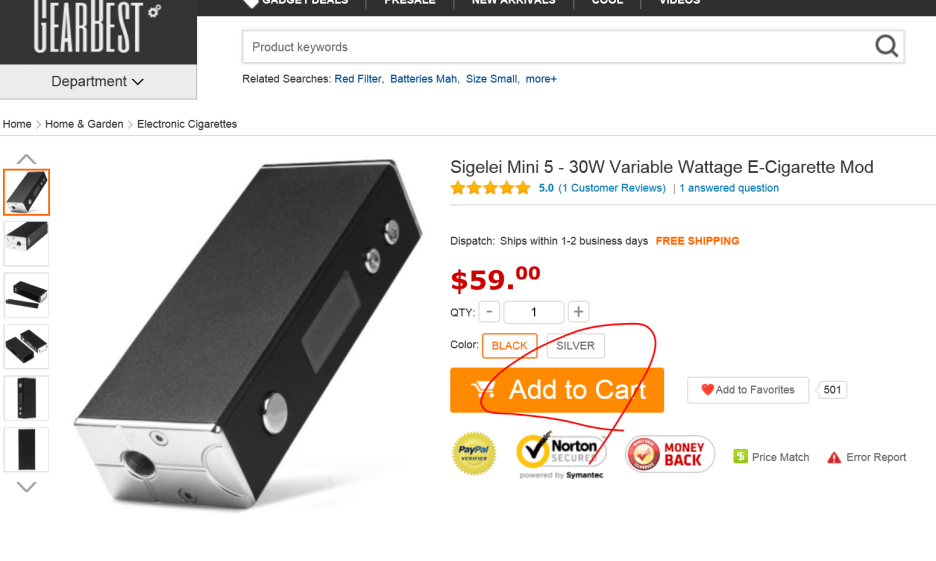
Task: Select the SILVER color option
Action: 575,346
